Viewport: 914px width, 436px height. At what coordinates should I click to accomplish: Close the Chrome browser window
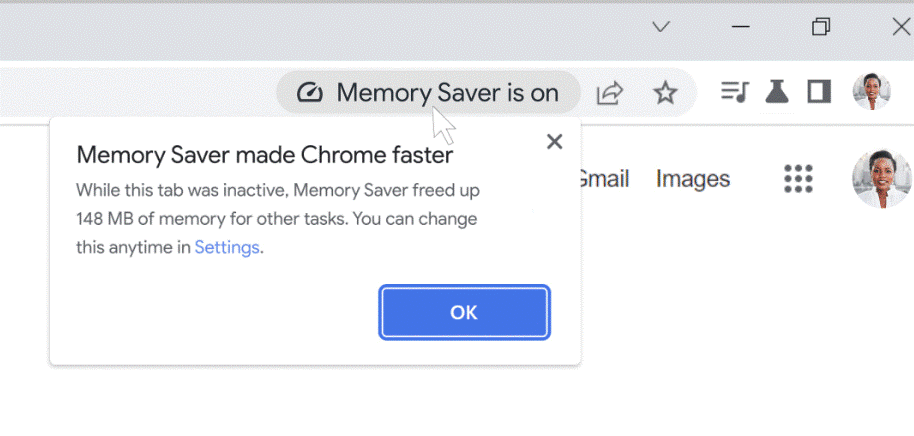(900, 27)
